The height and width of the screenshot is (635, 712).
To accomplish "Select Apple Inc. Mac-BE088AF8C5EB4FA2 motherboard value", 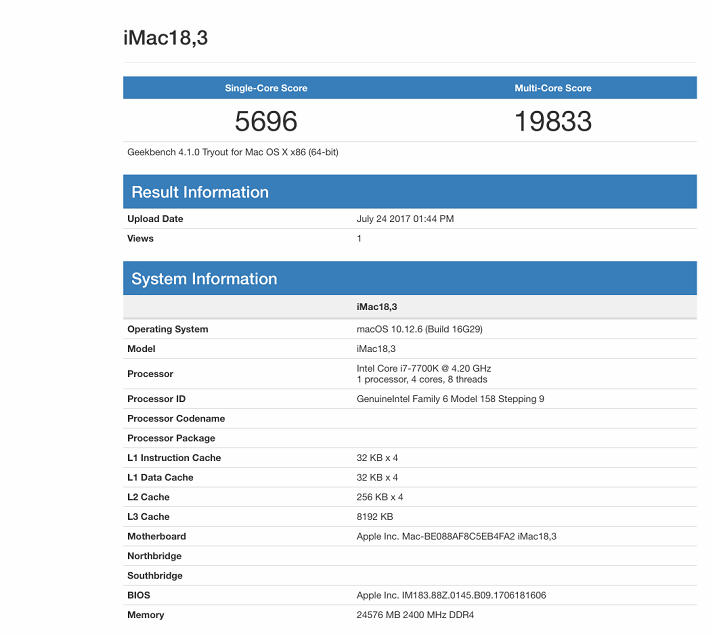I will (x=456, y=536).
